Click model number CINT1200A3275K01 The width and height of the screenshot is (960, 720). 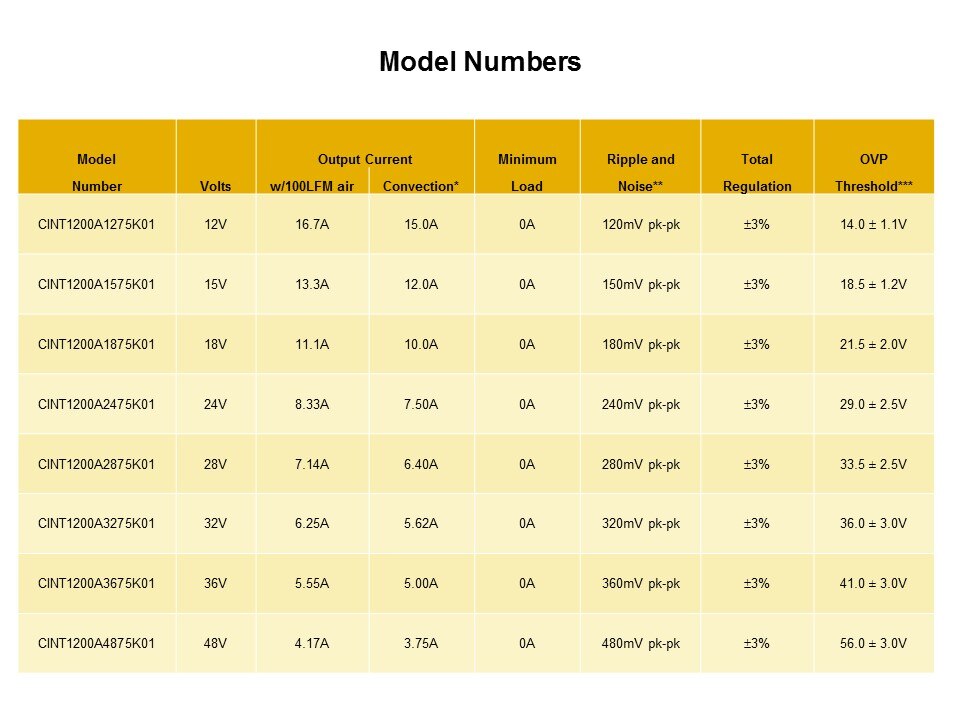point(96,524)
